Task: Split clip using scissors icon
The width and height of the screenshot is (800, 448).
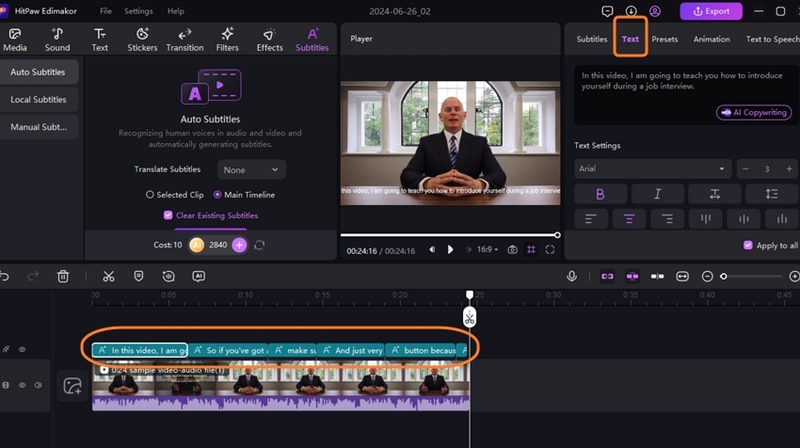Action: (108, 277)
